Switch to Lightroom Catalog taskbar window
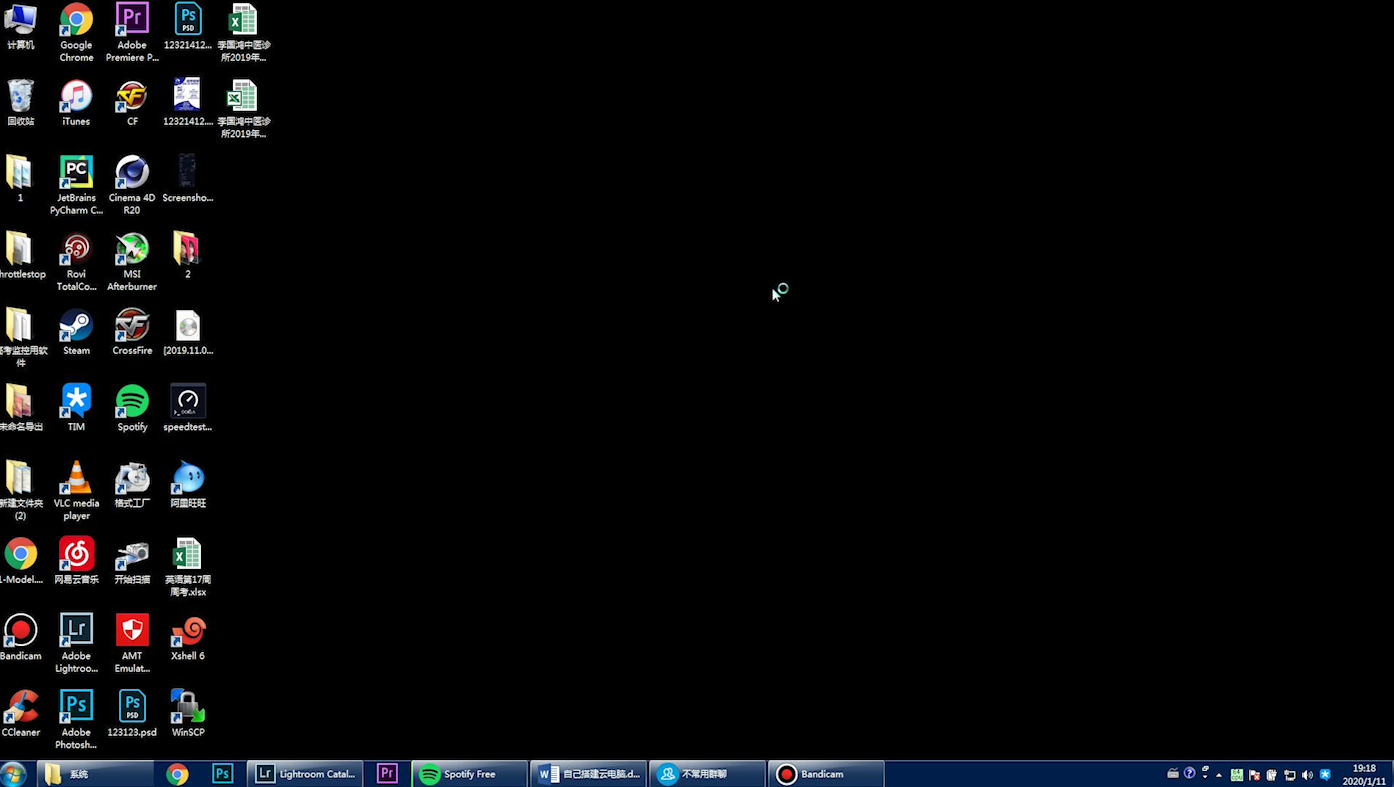This screenshot has height=787, width=1394. 305,774
